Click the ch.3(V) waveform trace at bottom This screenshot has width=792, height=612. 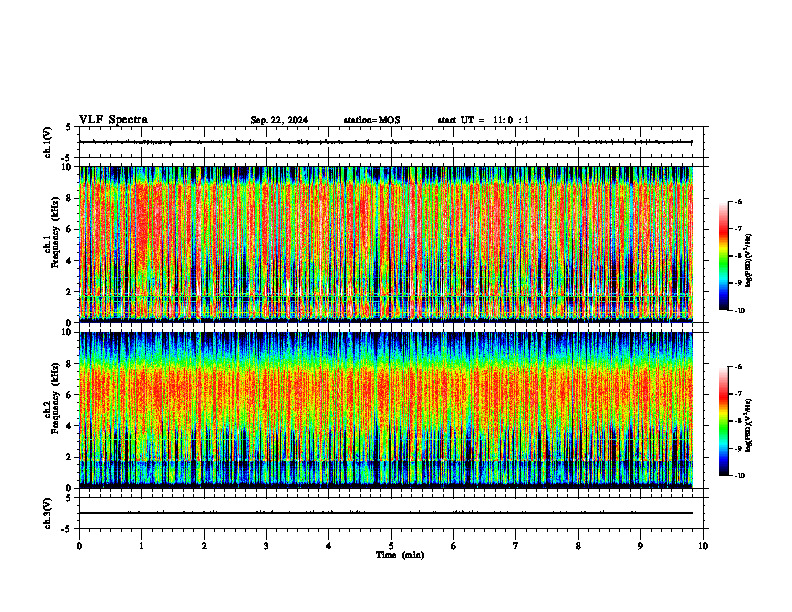[x=386, y=513]
